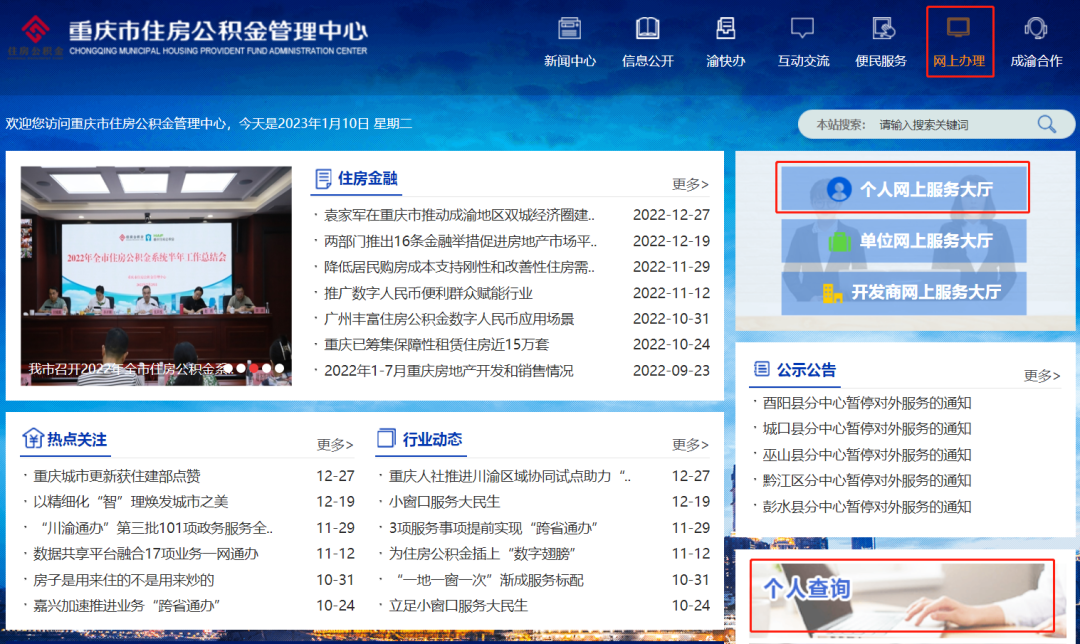Go to the 便民服务 navigation icon
The width and height of the screenshot is (1080, 644).
[882, 28]
